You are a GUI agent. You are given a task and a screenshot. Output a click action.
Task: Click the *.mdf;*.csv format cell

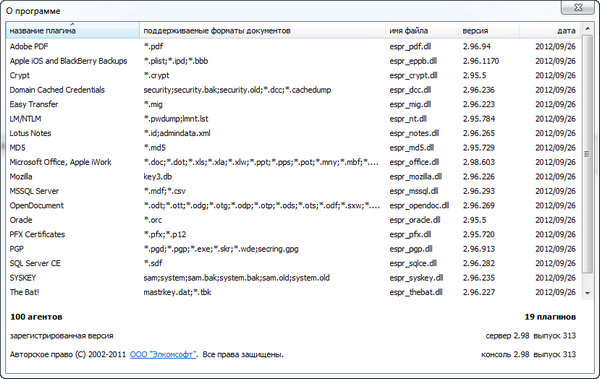(165, 191)
